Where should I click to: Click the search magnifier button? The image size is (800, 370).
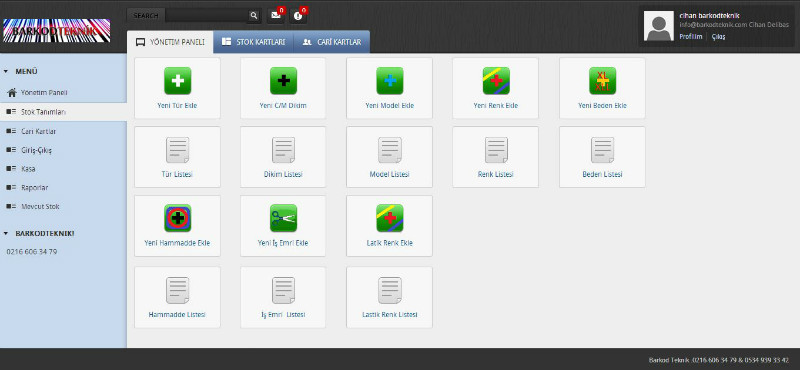254,16
